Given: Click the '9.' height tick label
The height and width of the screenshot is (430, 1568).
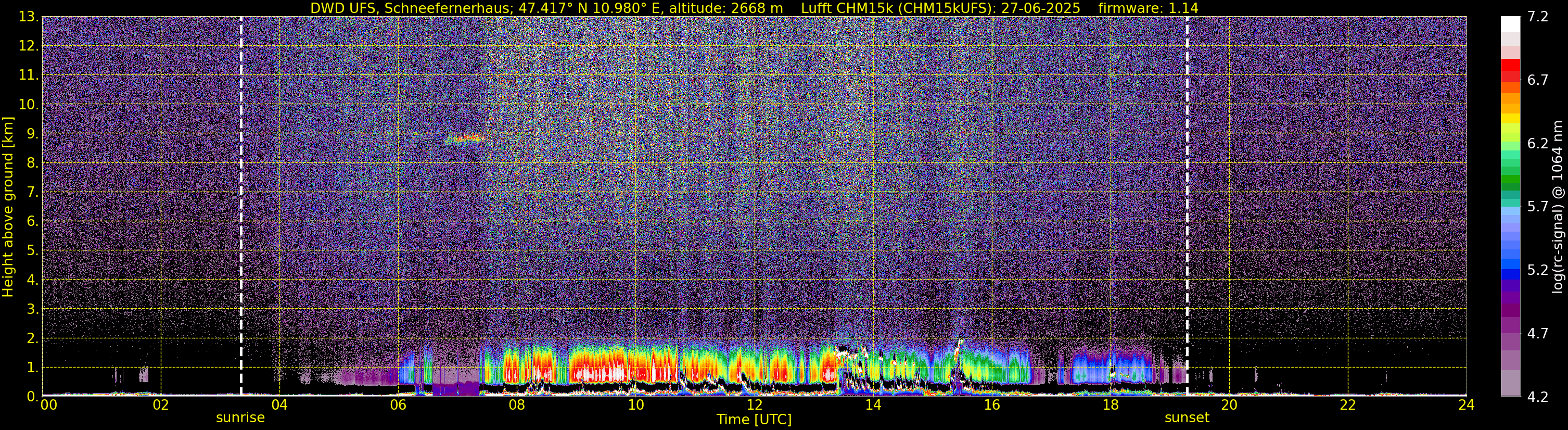Looking at the screenshot, I should (x=32, y=133).
